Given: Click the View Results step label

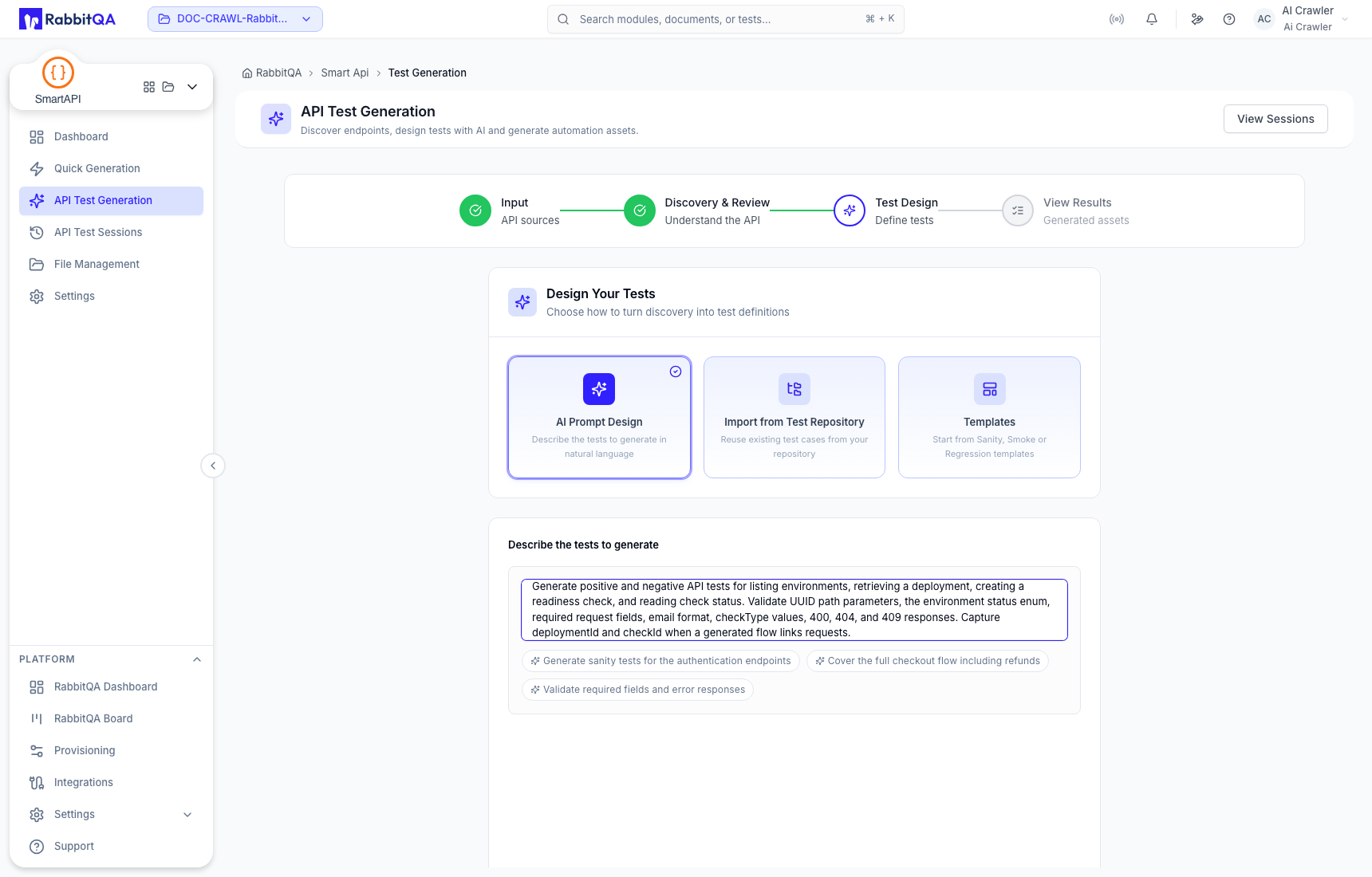Looking at the screenshot, I should pos(1077,203).
